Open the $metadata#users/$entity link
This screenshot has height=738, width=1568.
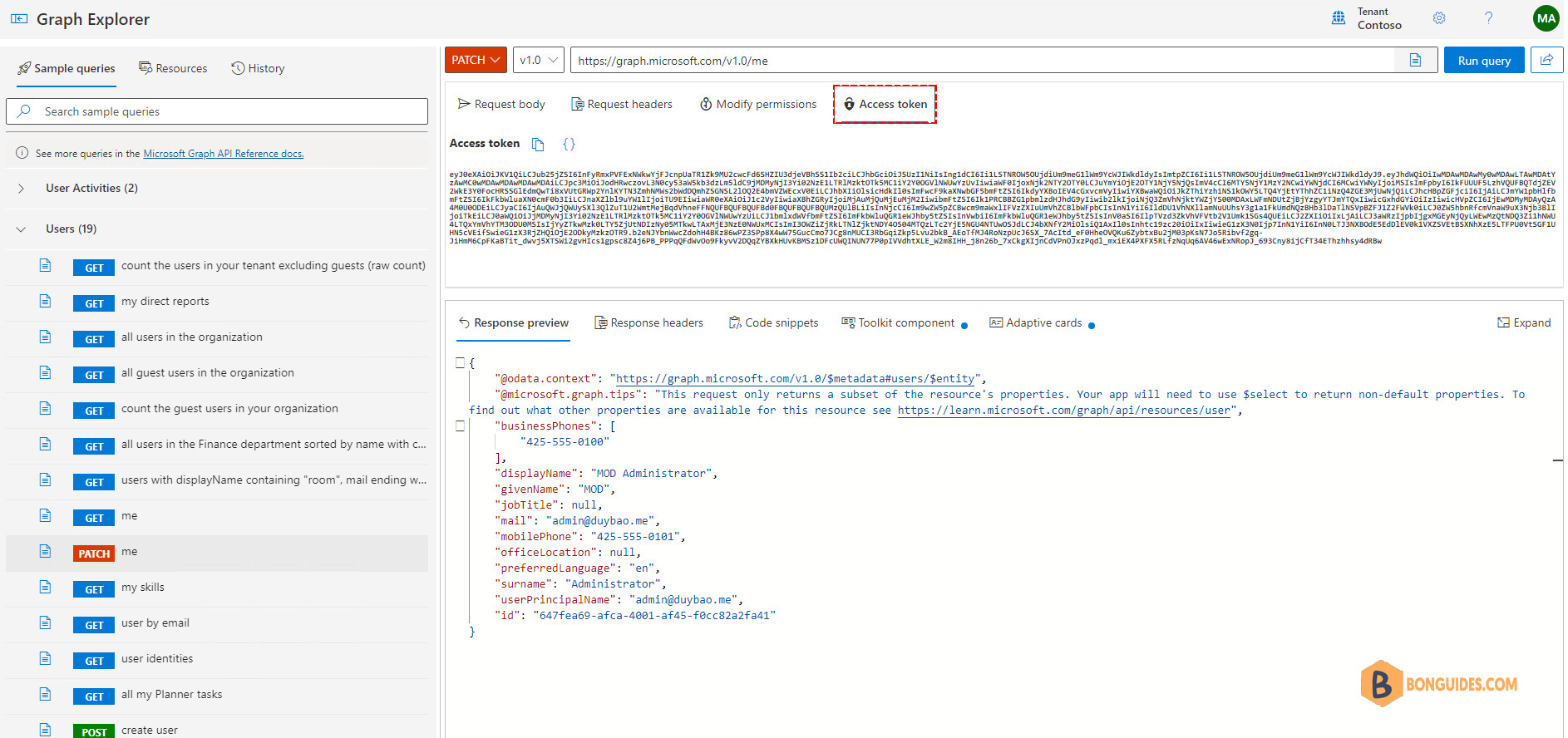[795, 378]
